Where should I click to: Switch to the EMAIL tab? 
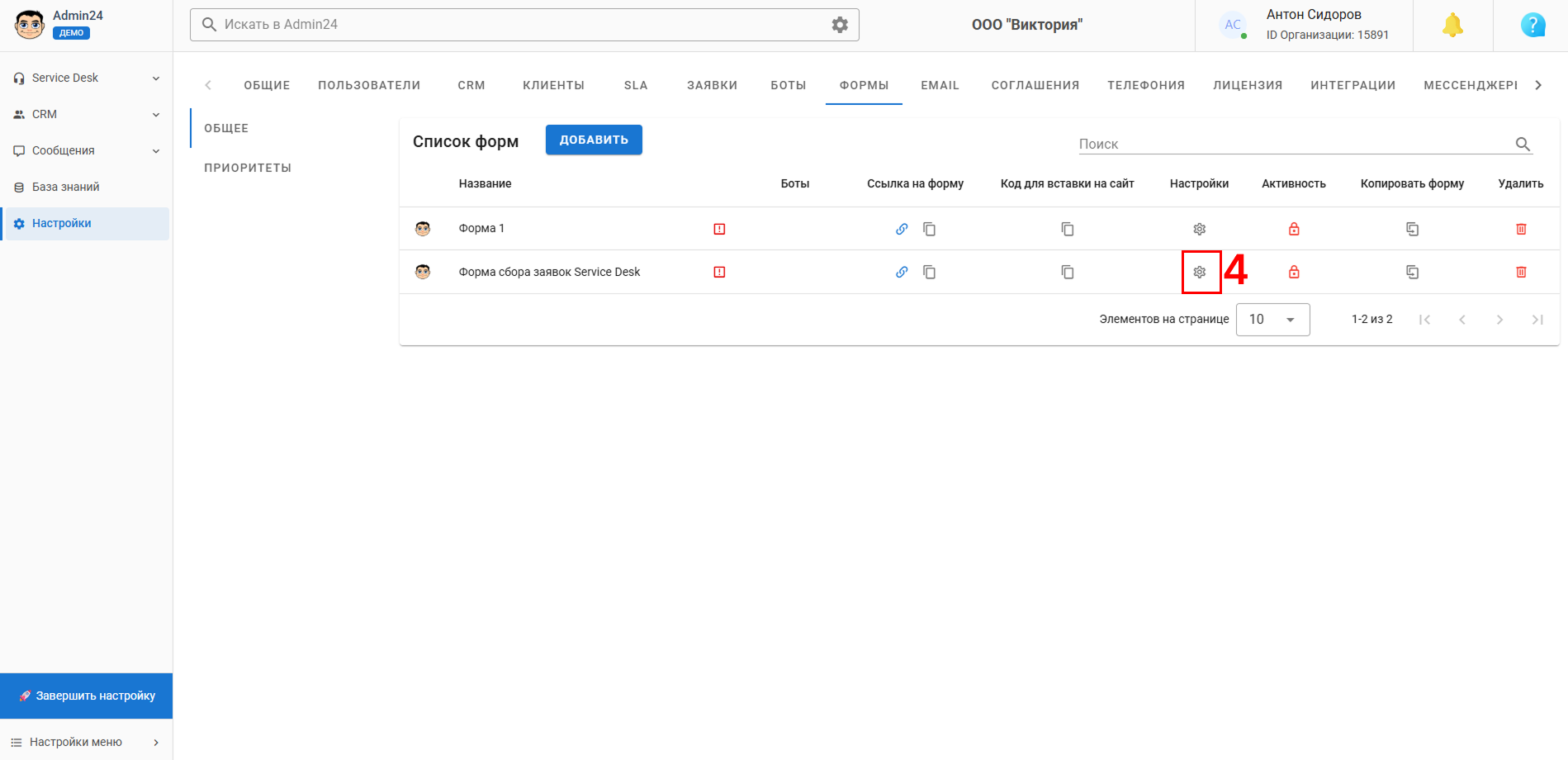(x=940, y=85)
